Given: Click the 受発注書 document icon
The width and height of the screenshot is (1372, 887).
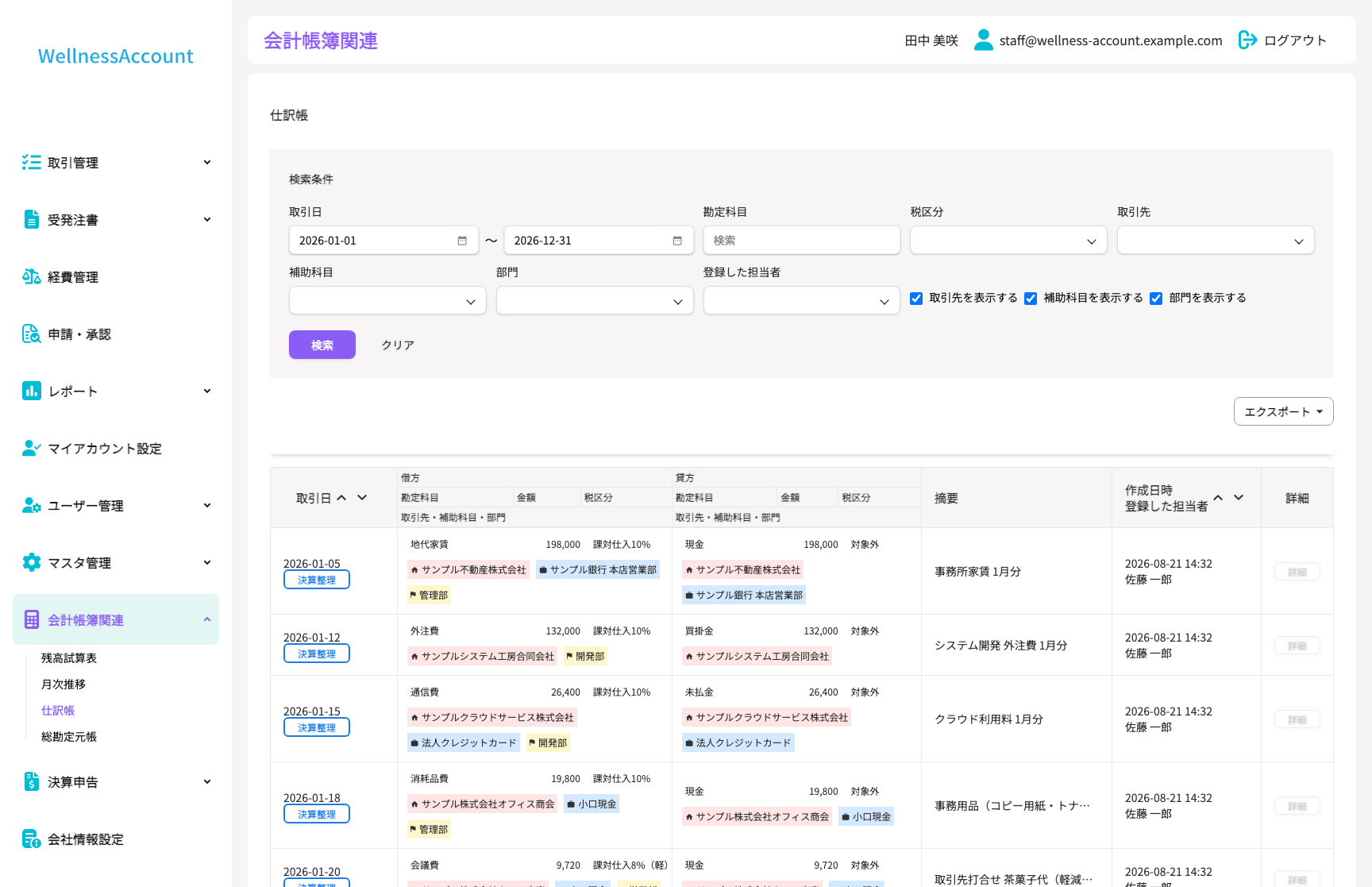Looking at the screenshot, I should [32, 220].
